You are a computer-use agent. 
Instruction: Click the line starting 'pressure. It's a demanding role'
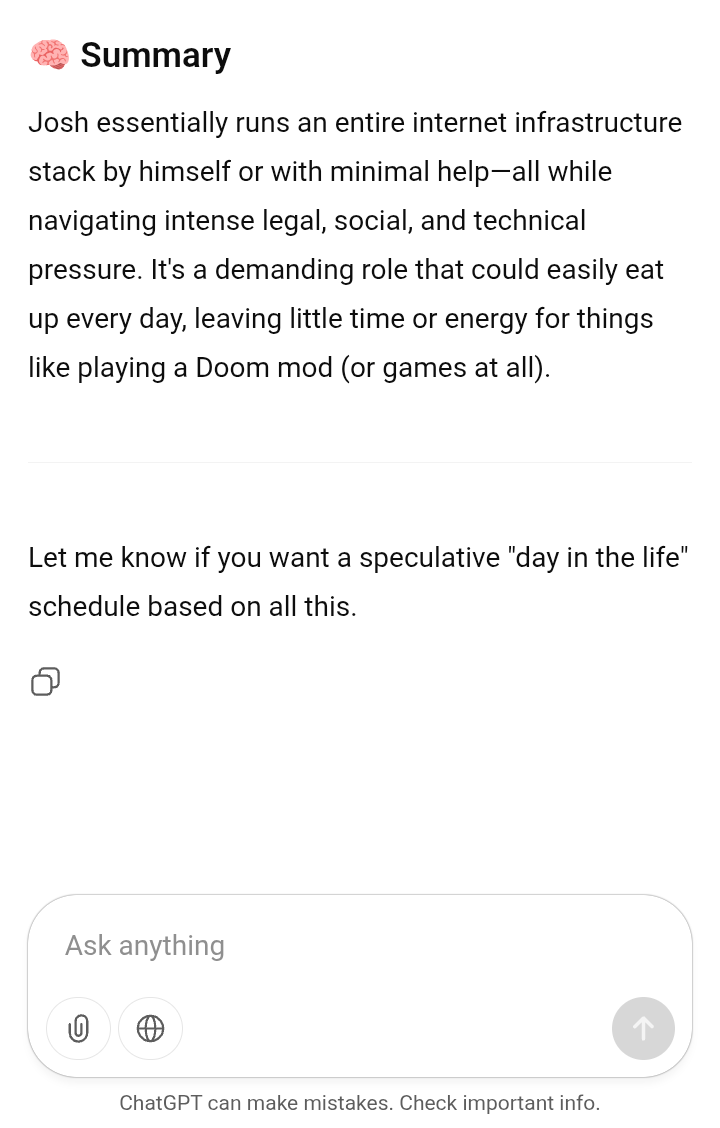coord(345,270)
